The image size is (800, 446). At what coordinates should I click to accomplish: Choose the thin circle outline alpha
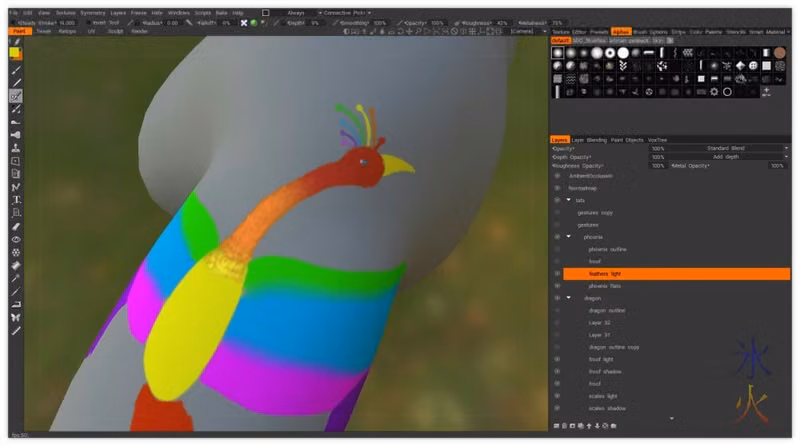point(728,92)
